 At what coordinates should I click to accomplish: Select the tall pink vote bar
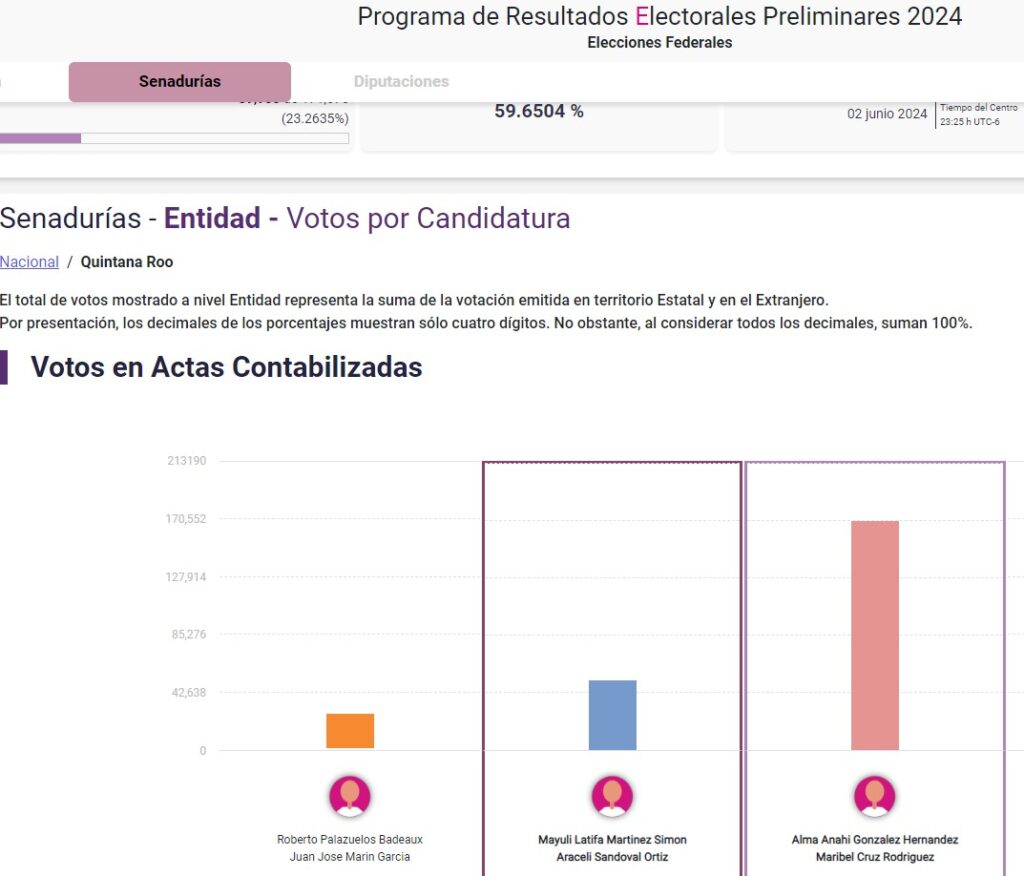coord(875,635)
